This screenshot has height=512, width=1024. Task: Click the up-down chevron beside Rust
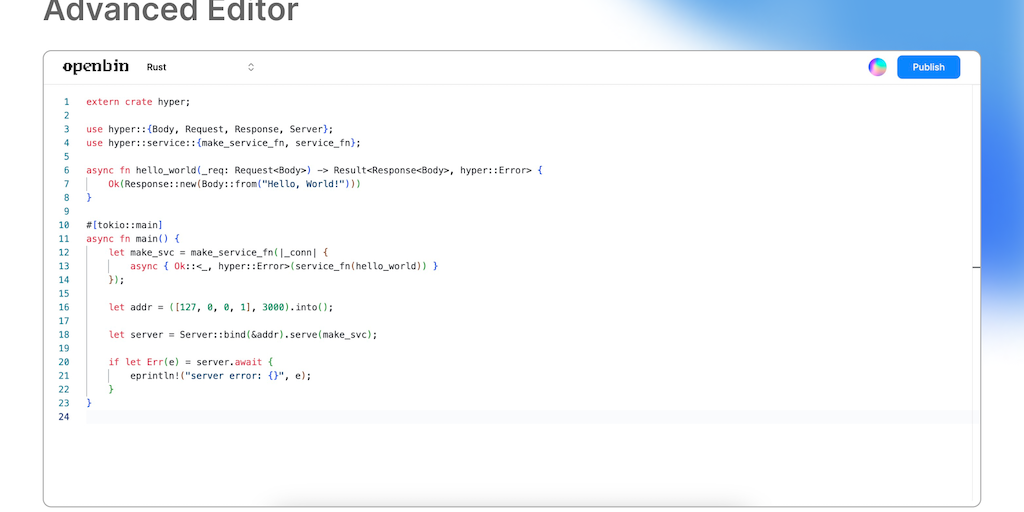[251, 67]
